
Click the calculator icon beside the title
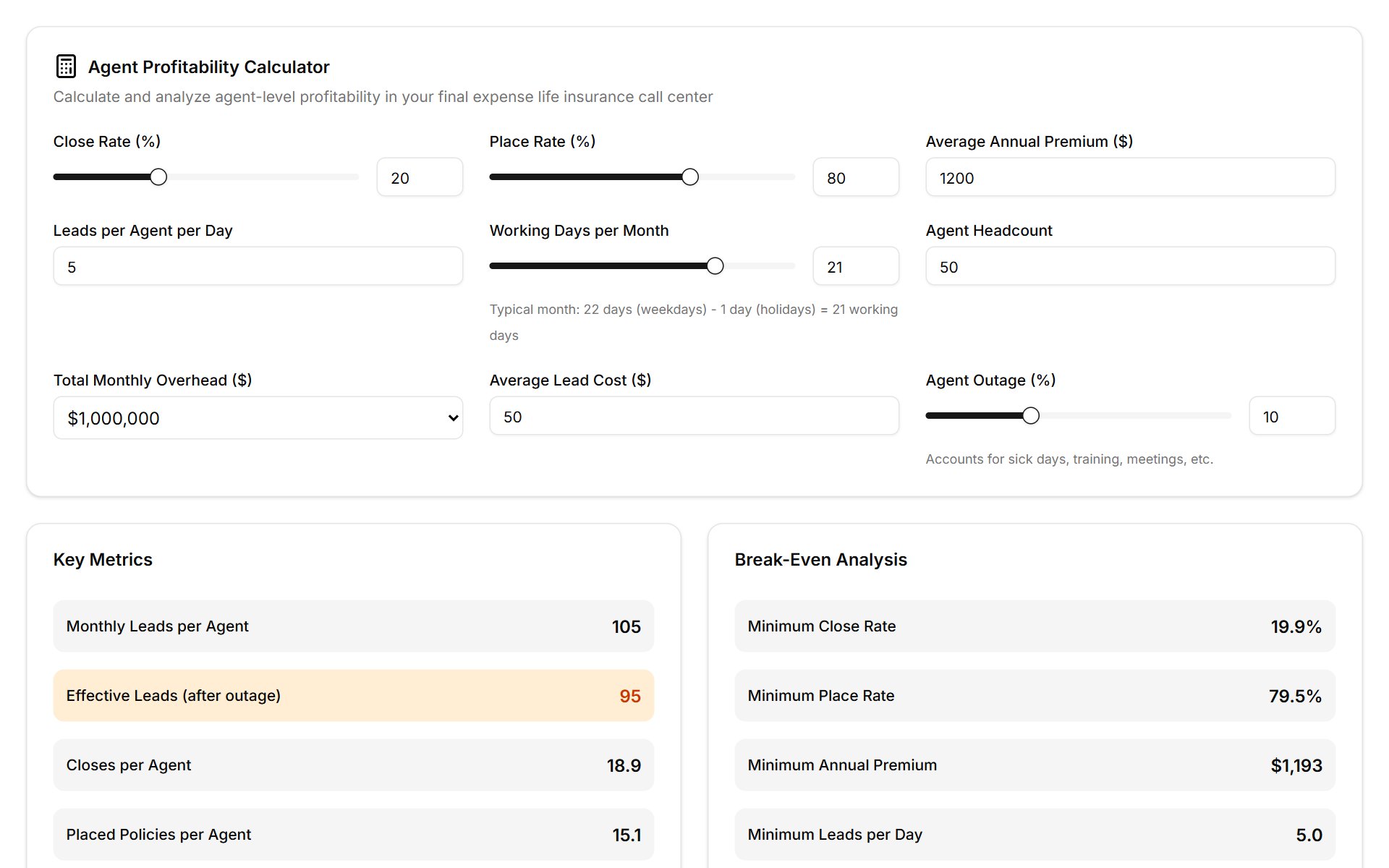66,66
